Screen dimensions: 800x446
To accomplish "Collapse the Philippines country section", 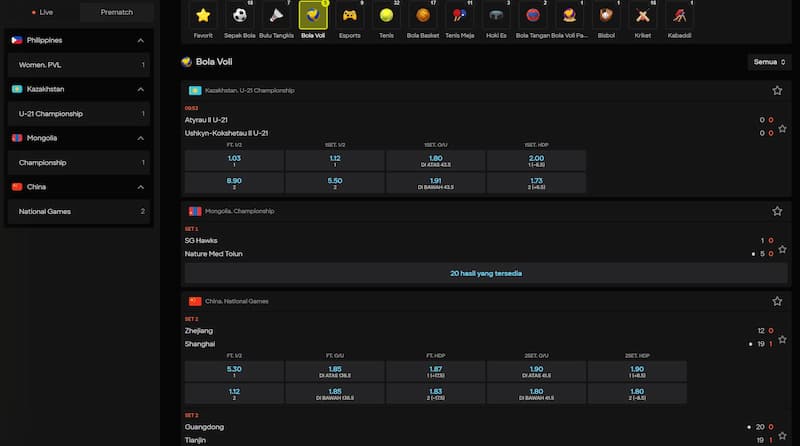I will pos(139,40).
